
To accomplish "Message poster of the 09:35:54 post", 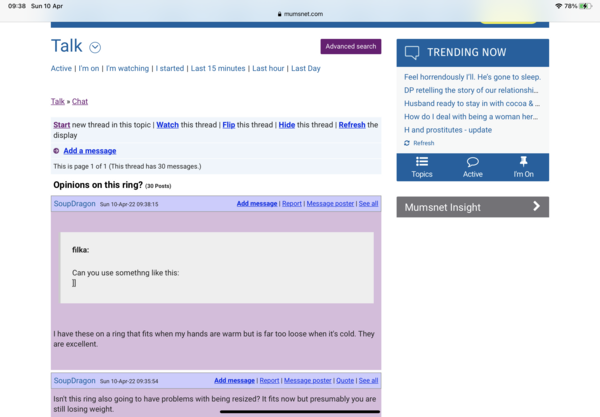I will coord(308,381).
